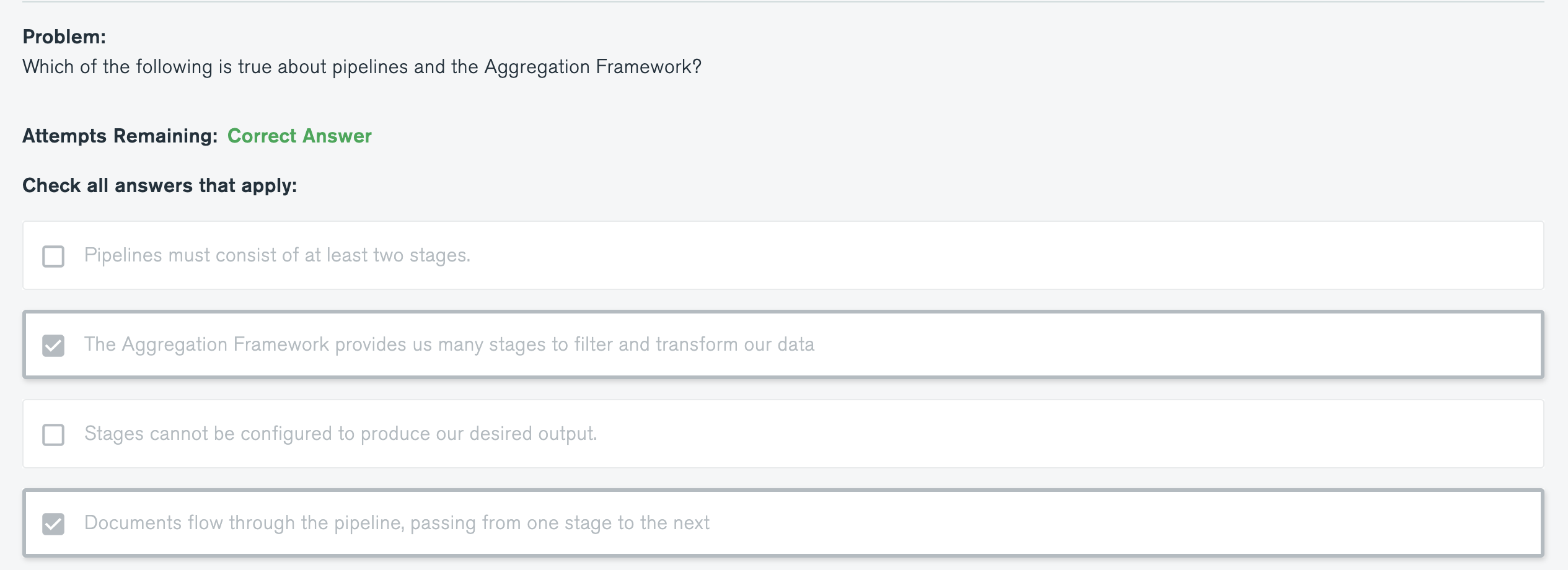This screenshot has height=570, width=1568.
Task: Click the word 'Attempts' in the status line
Action: point(64,136)
